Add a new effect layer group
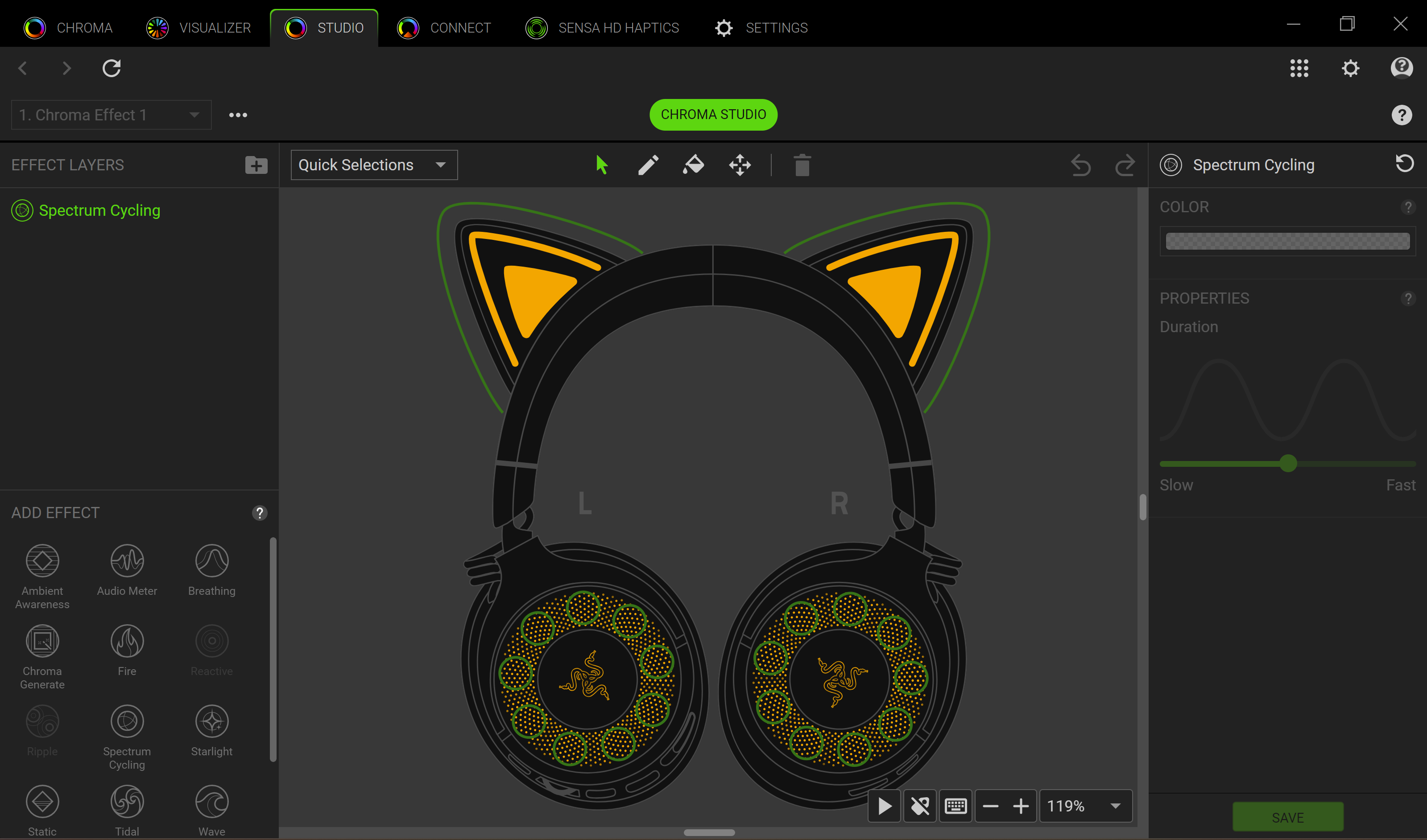The width and height of the screenshot is (1427, 840). 256,165
